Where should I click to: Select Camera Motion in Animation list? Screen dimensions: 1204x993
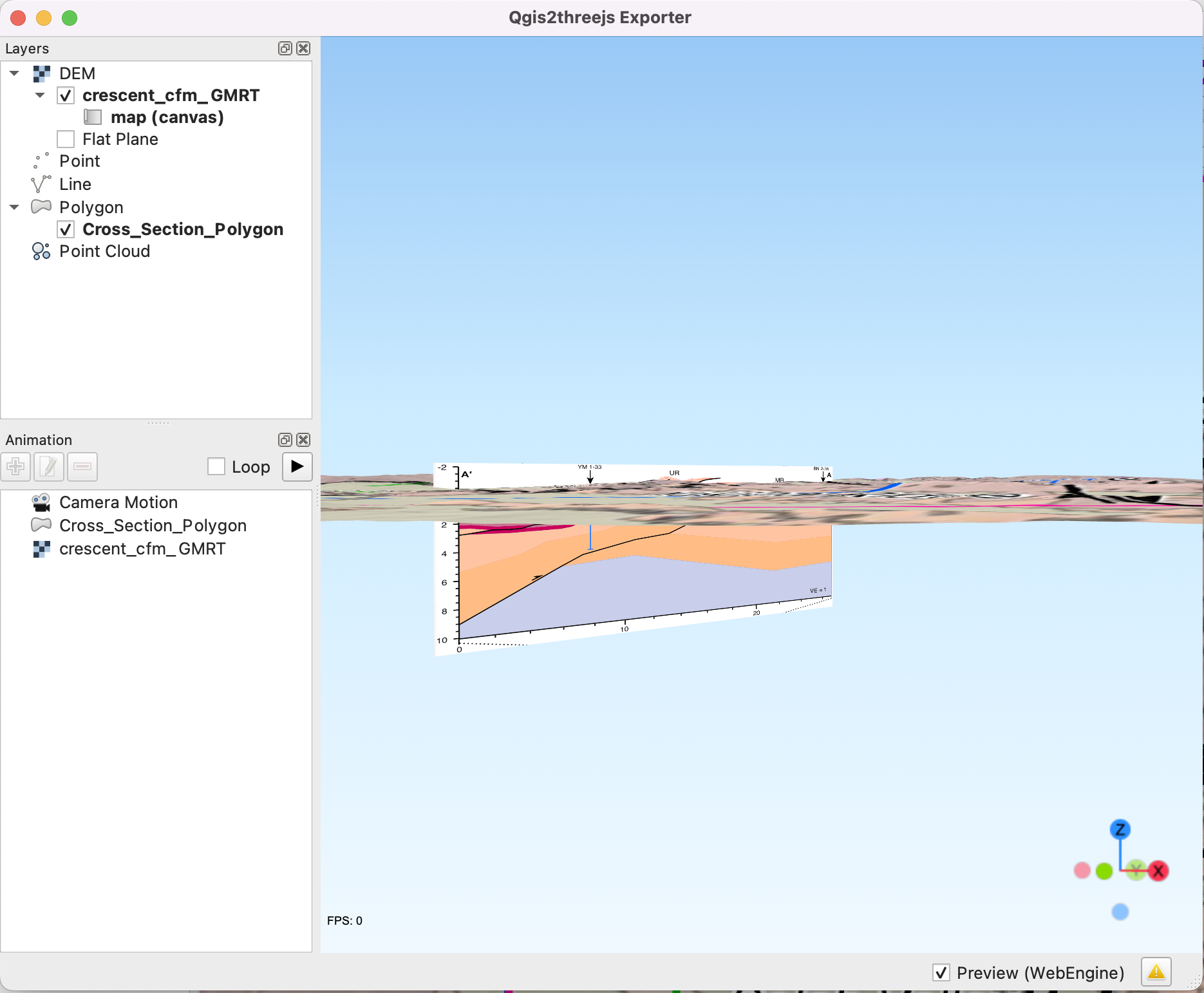(118, 502)
